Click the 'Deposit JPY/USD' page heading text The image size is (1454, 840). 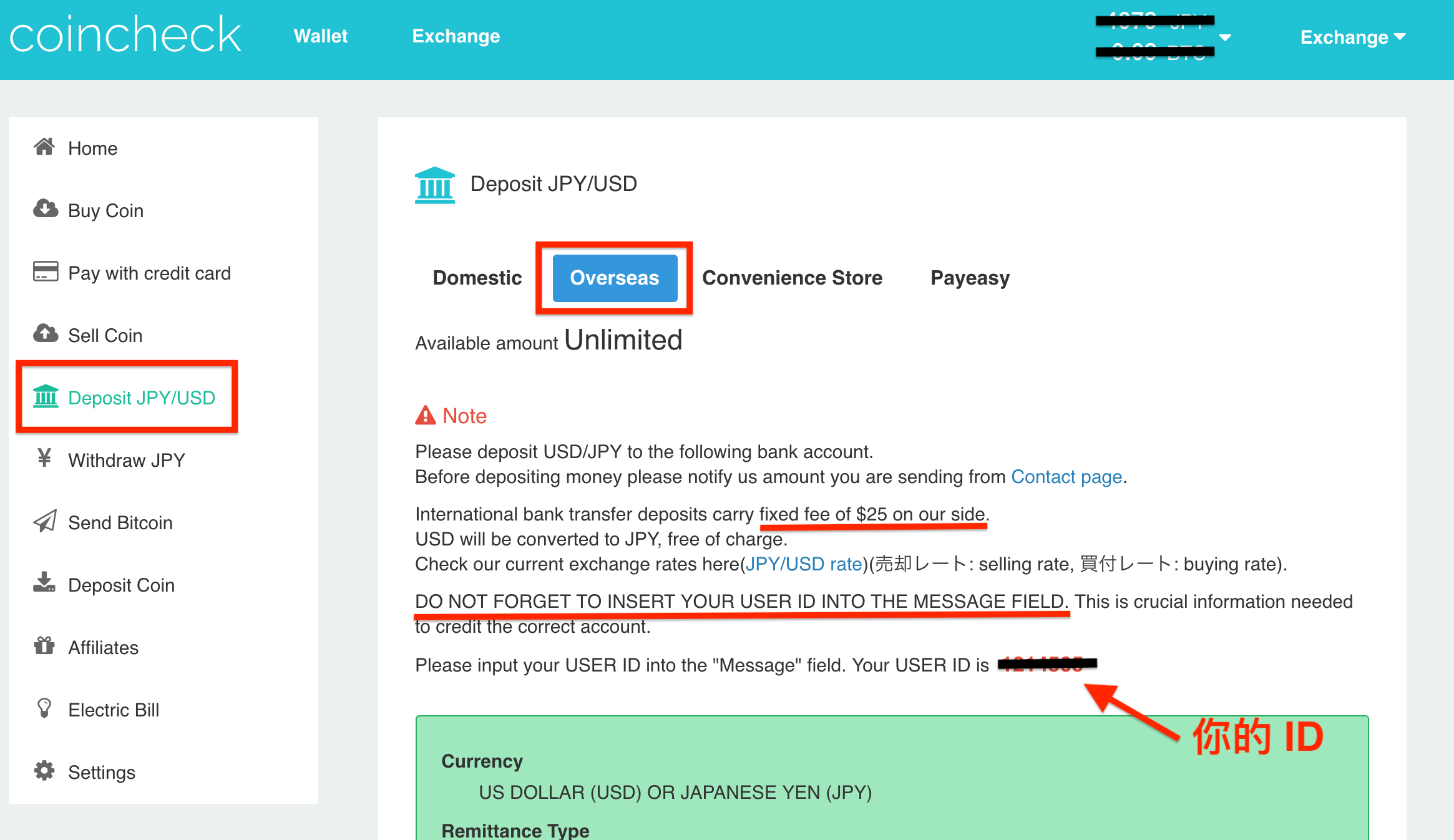click(554, 184)
